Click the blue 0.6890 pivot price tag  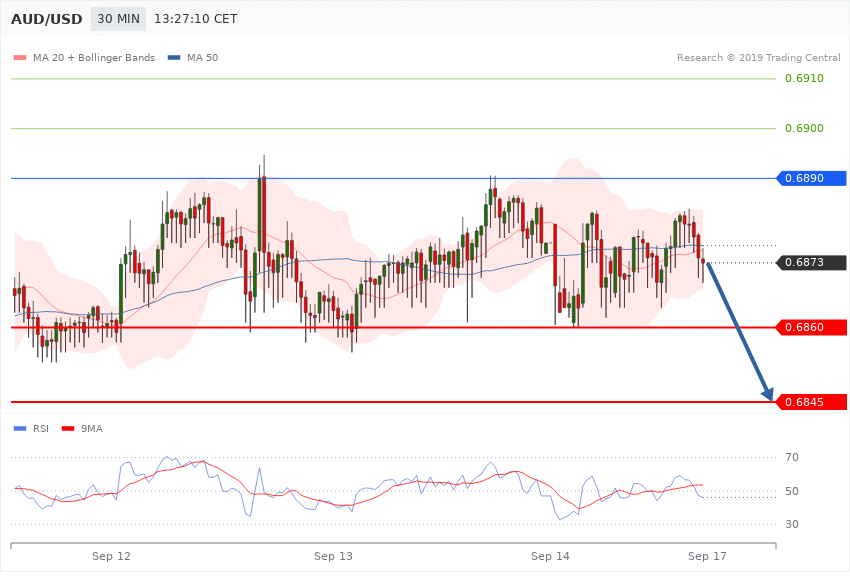point(812,178)
